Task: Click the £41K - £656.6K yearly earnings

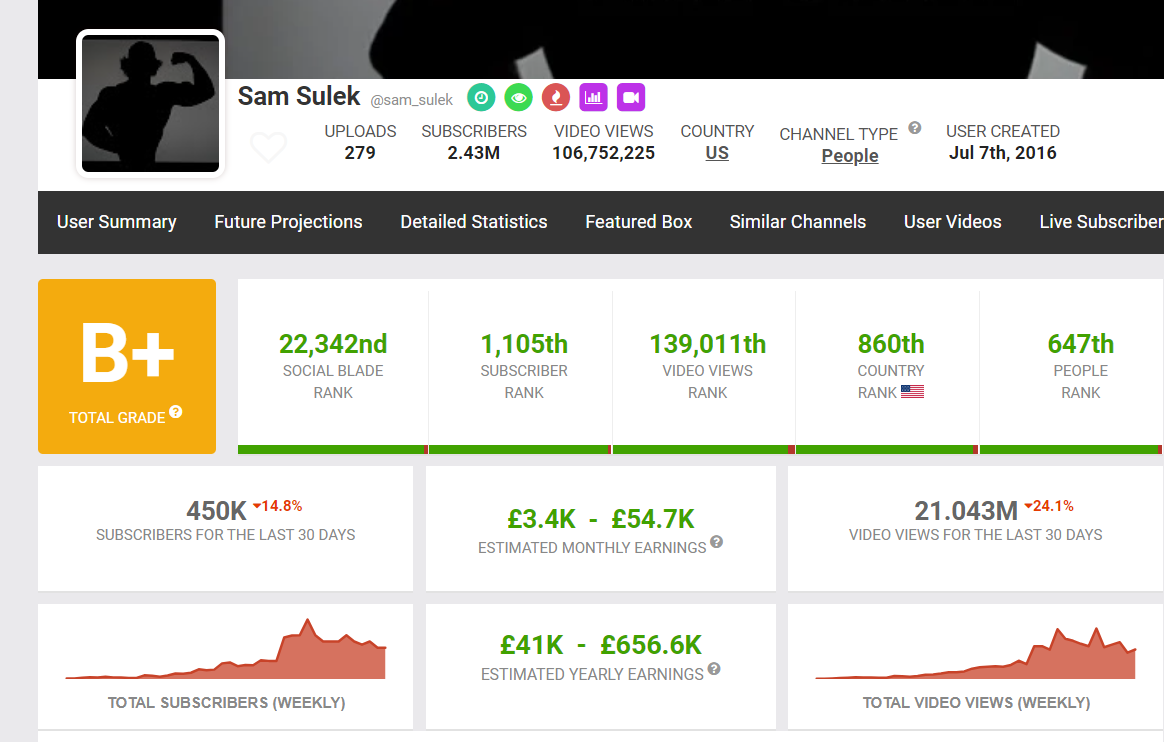Action: click(601, 645)
